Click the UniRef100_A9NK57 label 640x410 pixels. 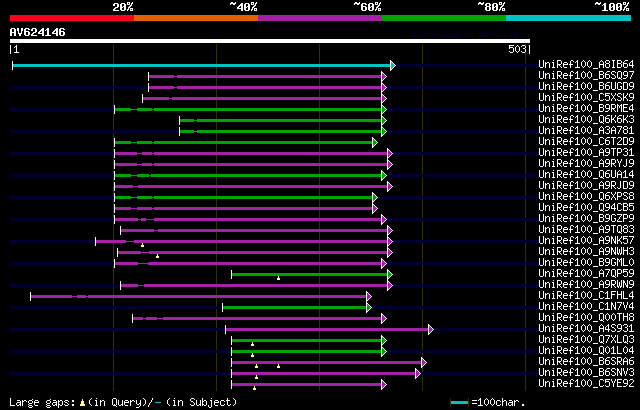coord(586,241)
